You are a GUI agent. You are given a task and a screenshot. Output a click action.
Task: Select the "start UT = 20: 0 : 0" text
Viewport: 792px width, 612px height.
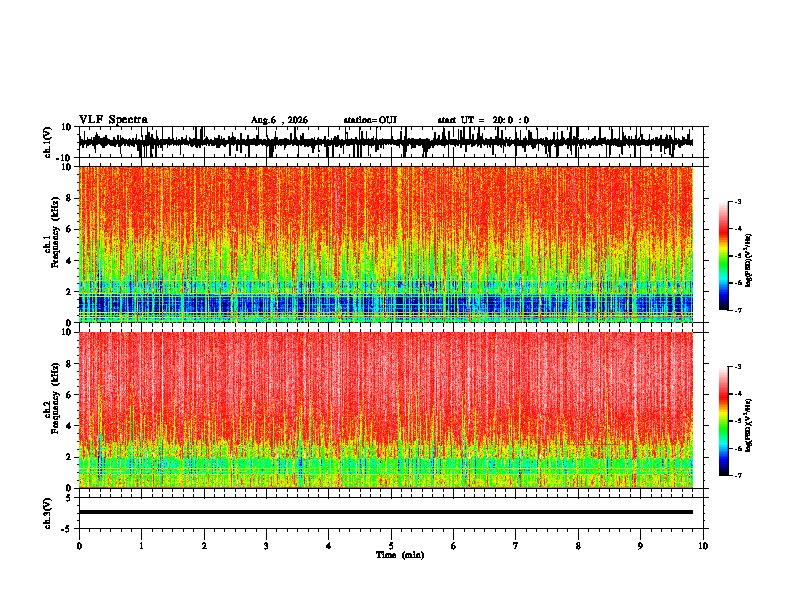(x=483, y=120)
